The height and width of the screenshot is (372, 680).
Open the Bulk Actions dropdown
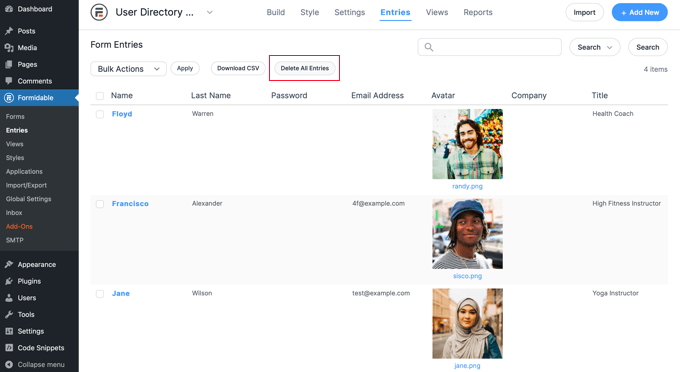click(x=128, y=69)
